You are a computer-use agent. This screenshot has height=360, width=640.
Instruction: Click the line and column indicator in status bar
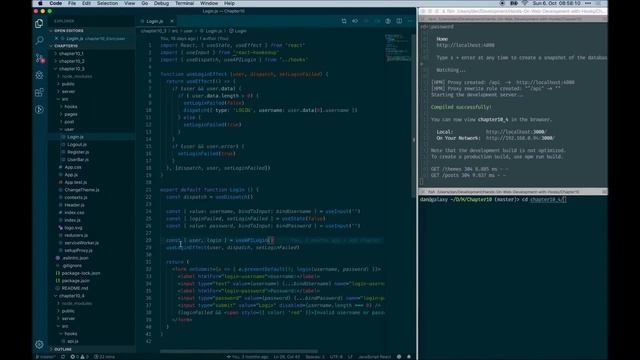click(x=287, y=357)
